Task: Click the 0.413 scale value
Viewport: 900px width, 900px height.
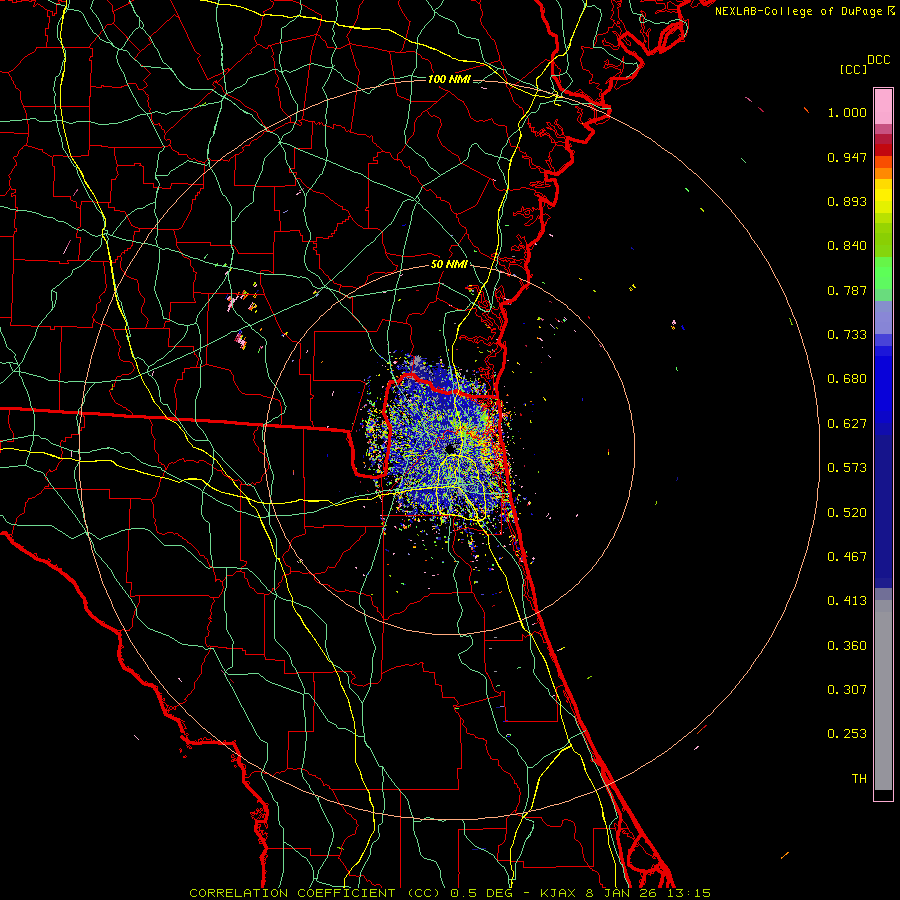Action: 847,601
